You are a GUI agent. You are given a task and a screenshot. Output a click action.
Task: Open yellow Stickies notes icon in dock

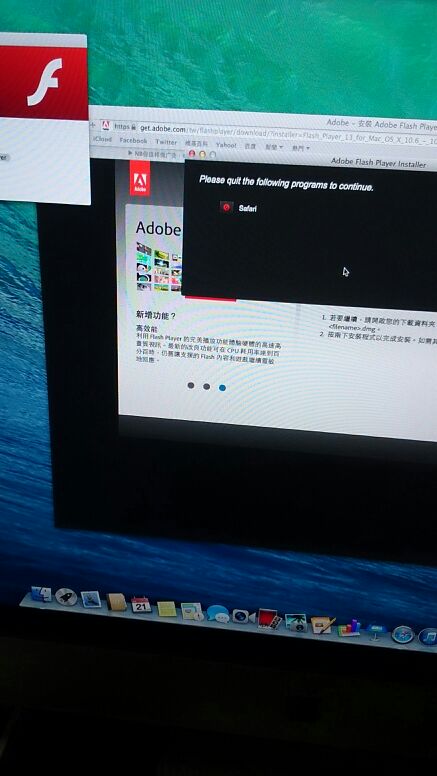point(167,609)
